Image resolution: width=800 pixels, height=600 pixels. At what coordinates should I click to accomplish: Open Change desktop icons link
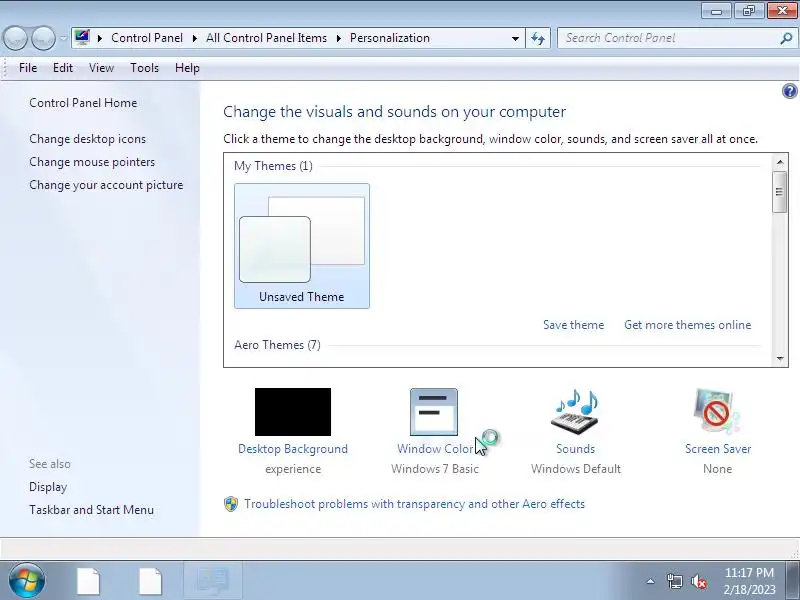[87, 139]
